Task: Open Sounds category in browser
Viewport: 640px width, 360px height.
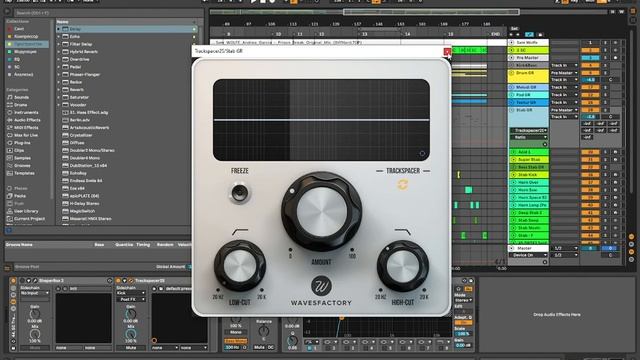Action: tap(21, 97)
